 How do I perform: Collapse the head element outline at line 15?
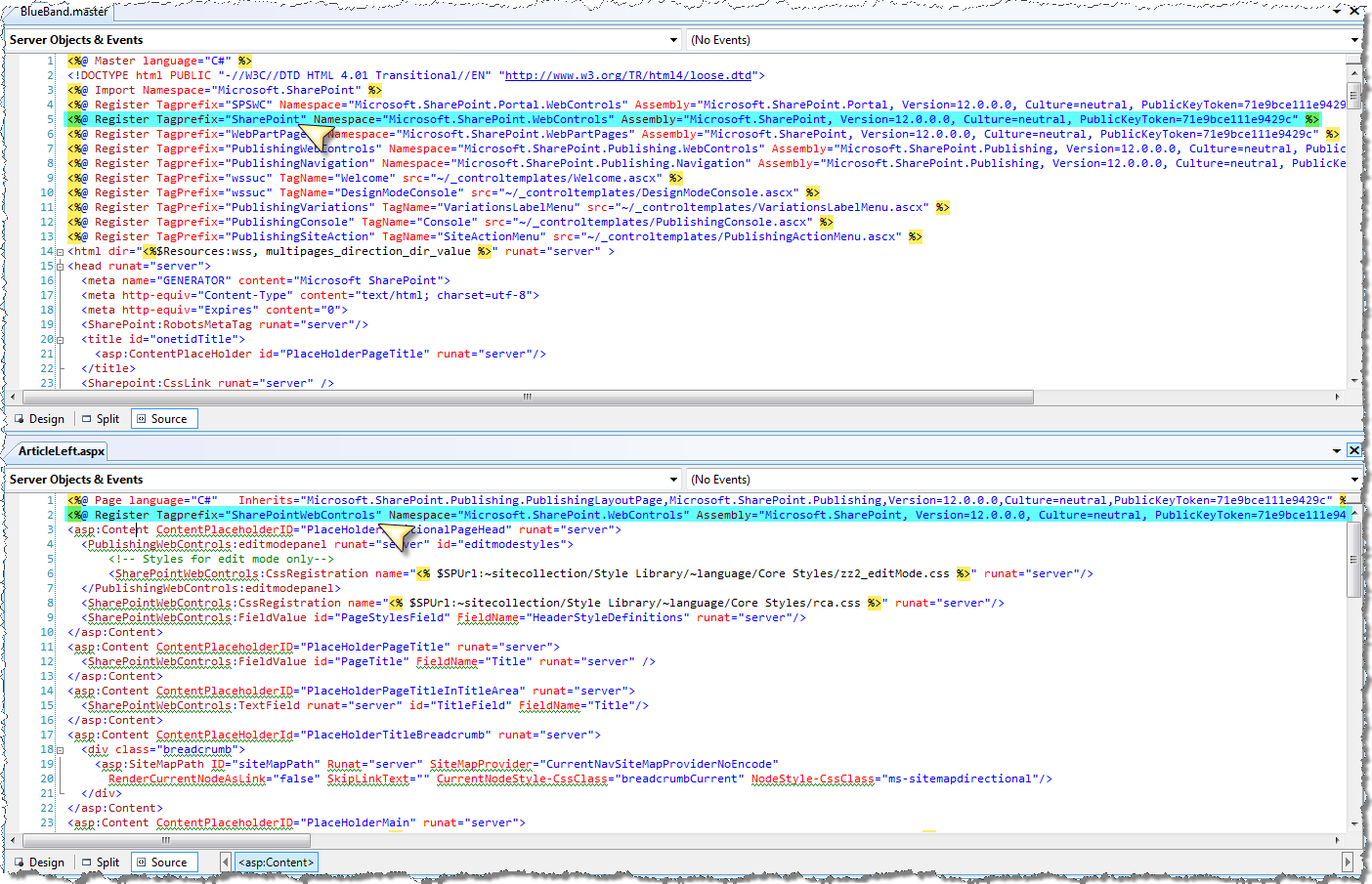60,266
